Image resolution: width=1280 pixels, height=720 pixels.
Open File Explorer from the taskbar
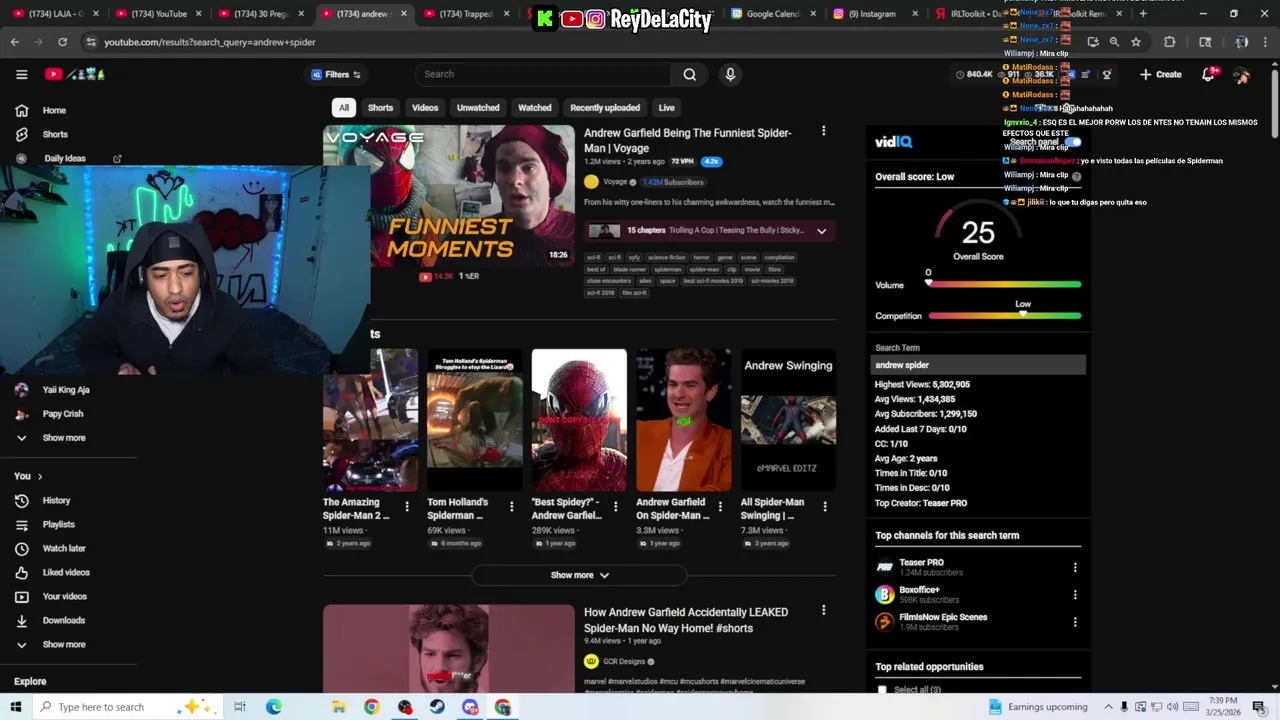click(x=339, y=707)
